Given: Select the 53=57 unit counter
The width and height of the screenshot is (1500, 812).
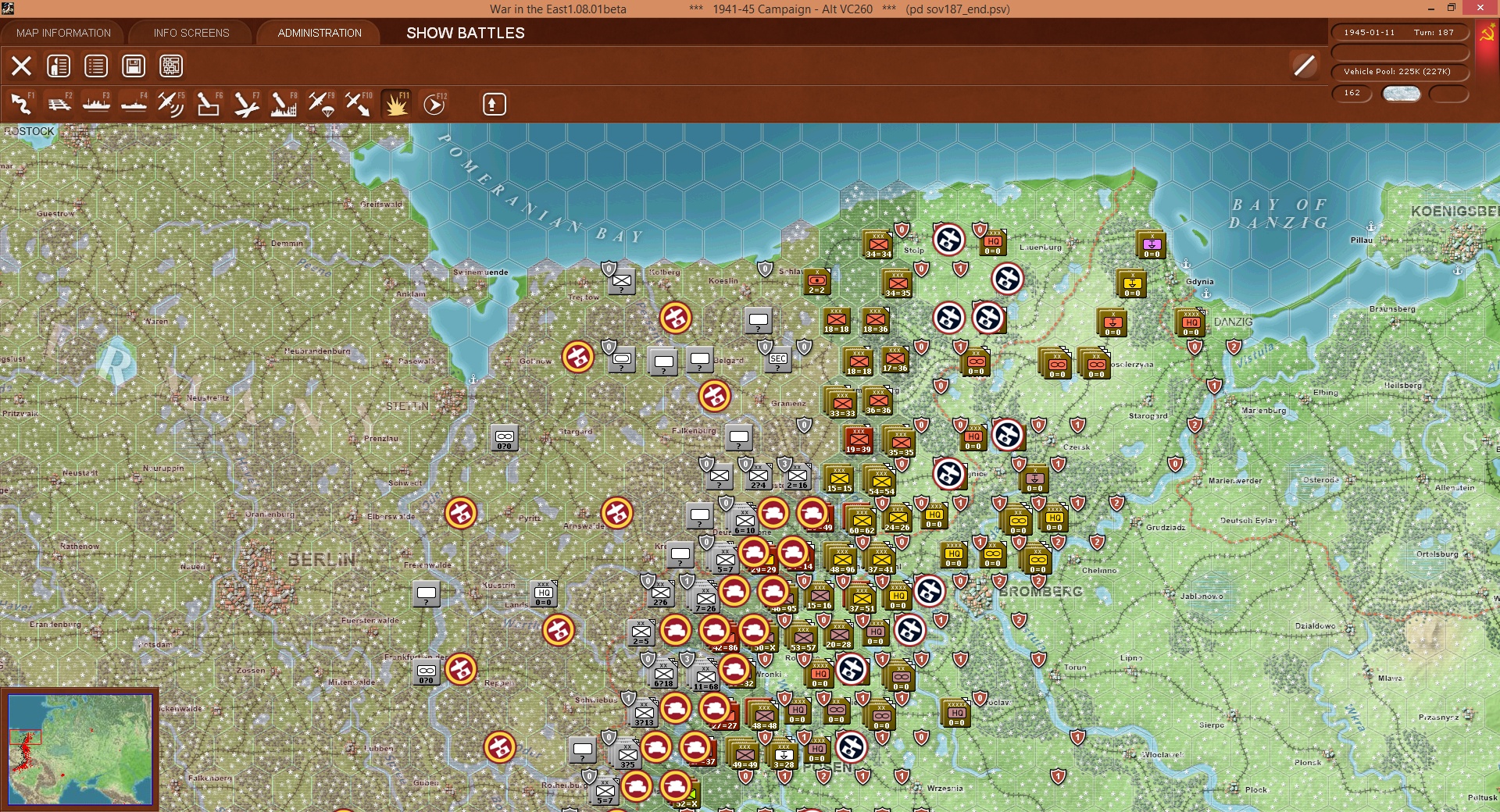Looking at the screenshot, I should [x=802, y=638].
